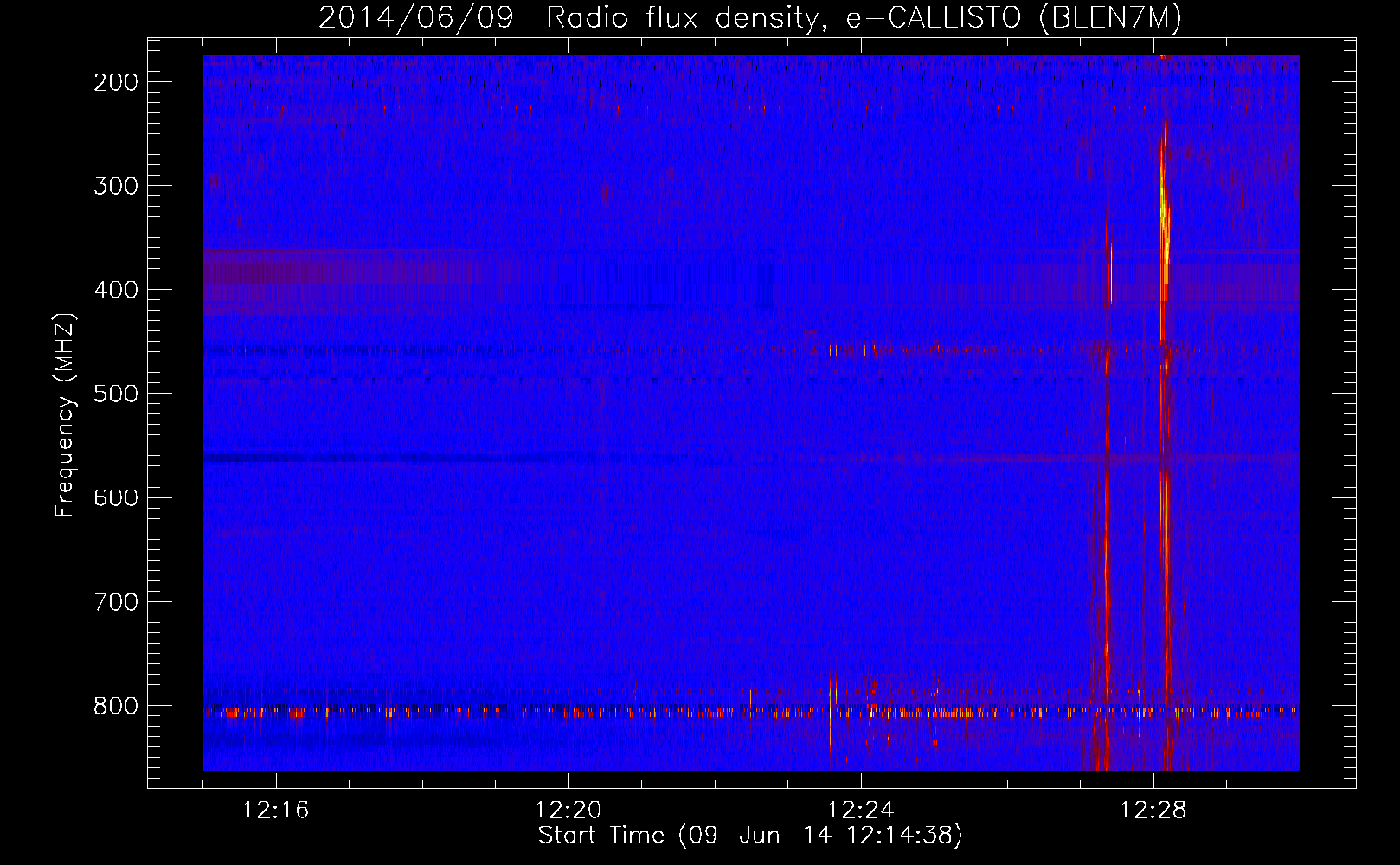Click the 500 frequency tick label
Image resolution: width=1400 pixels, height=865 pixels.
coord(115,394)
